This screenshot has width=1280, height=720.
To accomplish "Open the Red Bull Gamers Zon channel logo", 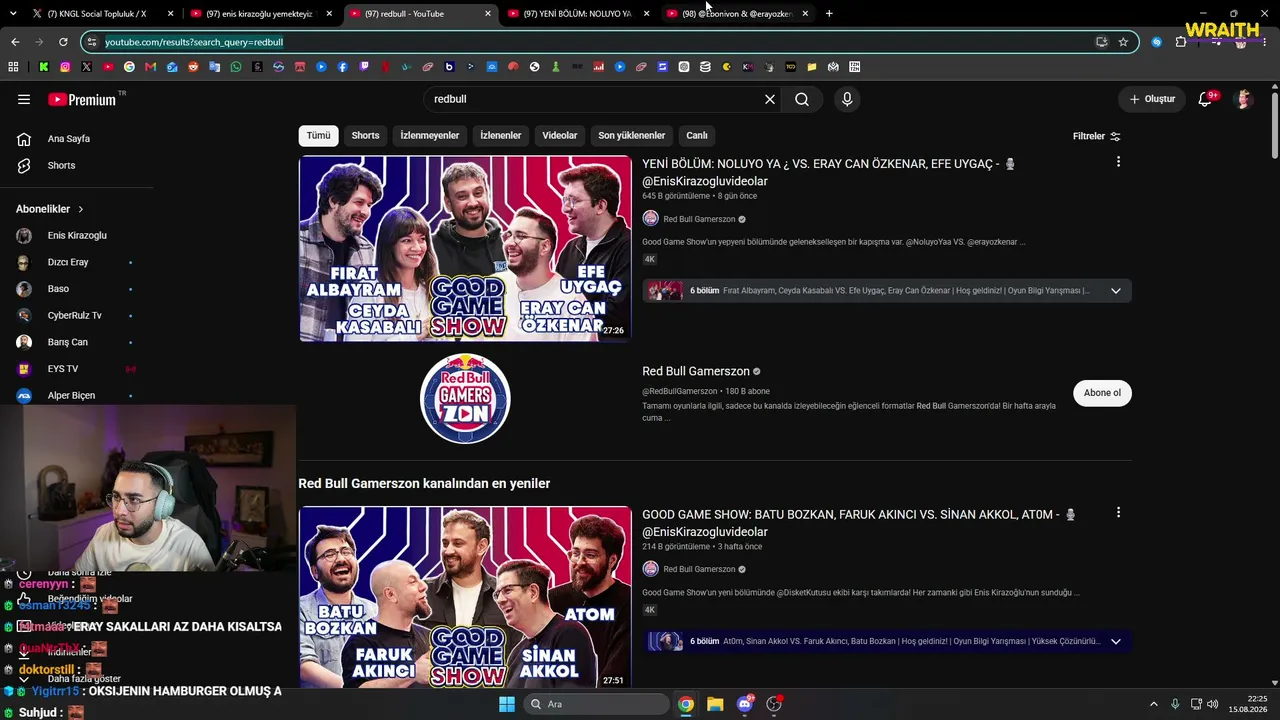I will [465, 398].
